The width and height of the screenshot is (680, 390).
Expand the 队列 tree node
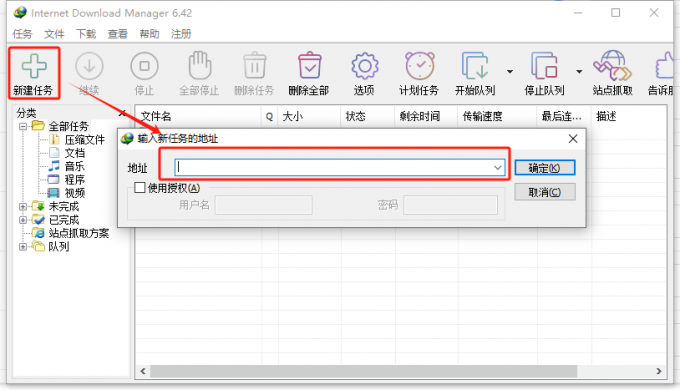click(23, 247)
